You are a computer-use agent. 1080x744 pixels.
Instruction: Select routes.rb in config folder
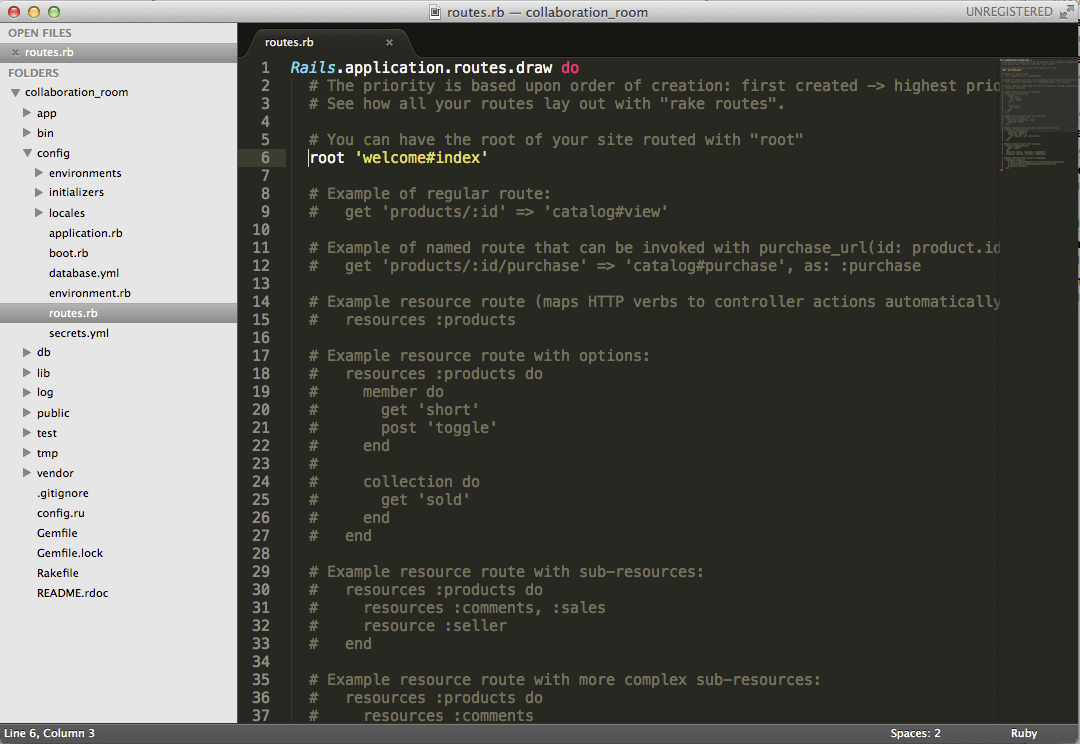(73, 313)
